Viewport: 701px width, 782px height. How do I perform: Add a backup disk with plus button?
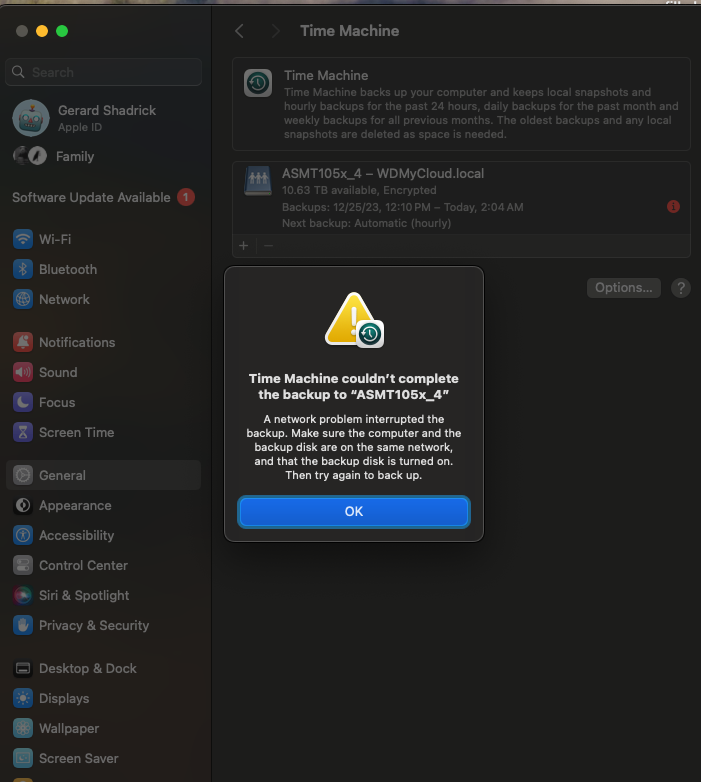pyautogui.click(x=244, y=245)
